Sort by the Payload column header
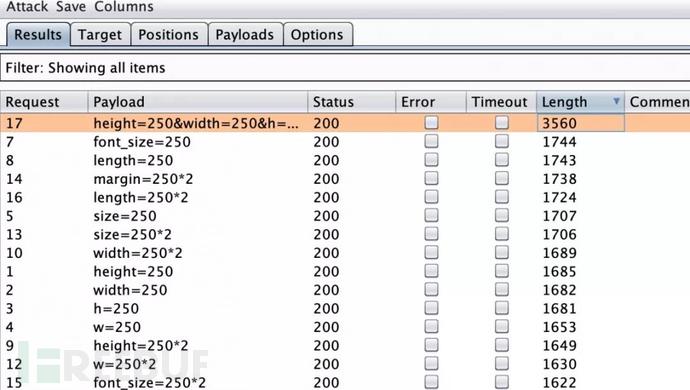Image resolution: width=690 pixels, height=390 pixels. pyautogui.click(x=198, y=102)
